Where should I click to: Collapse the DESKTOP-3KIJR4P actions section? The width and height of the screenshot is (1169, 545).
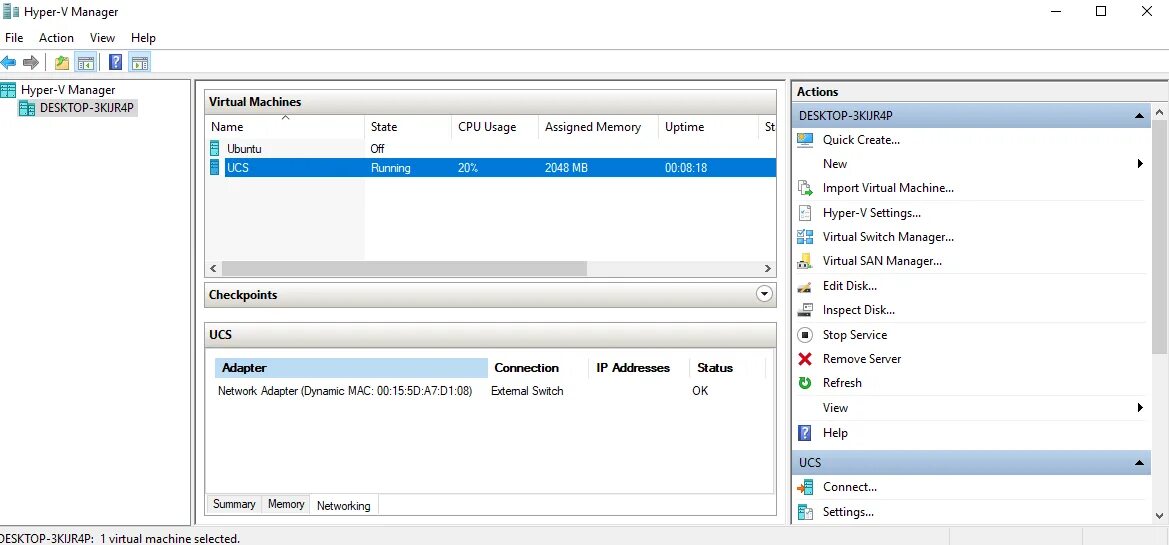pyautogui.click(x=1139, y=116)
